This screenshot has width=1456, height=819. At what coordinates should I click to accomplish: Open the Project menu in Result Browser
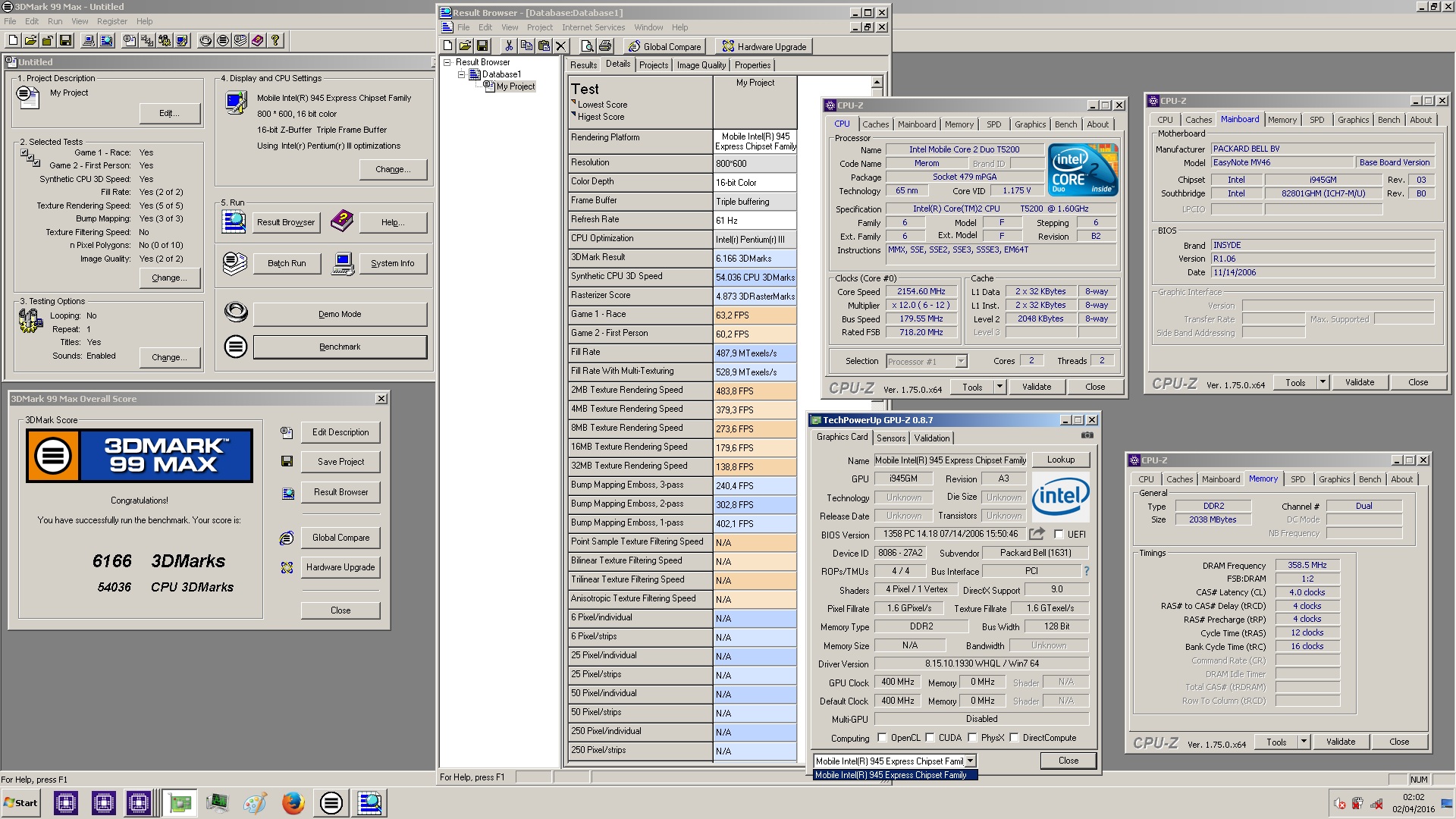[540, 27]
